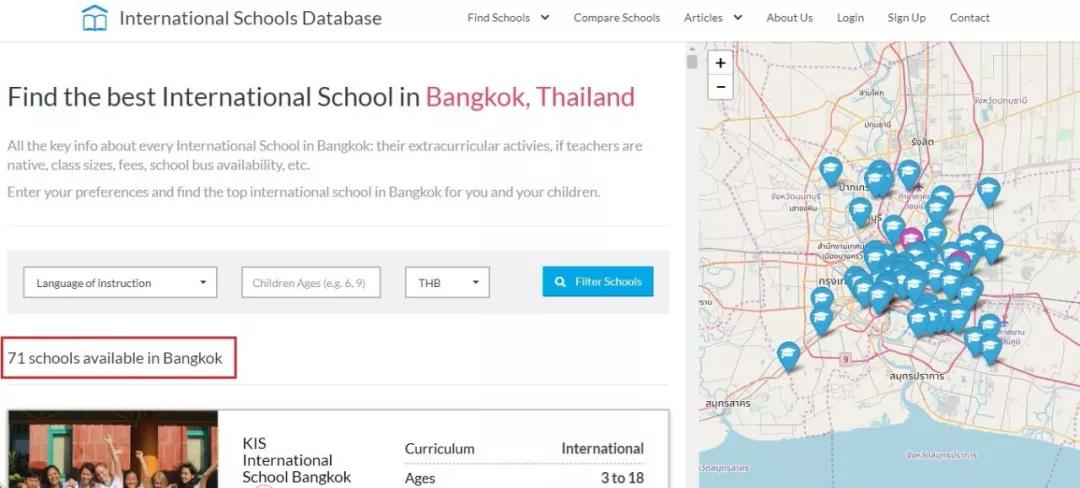The image size is (1080, 488).
Task: Expand the Articles dropdown chevron
Action: 738,18
